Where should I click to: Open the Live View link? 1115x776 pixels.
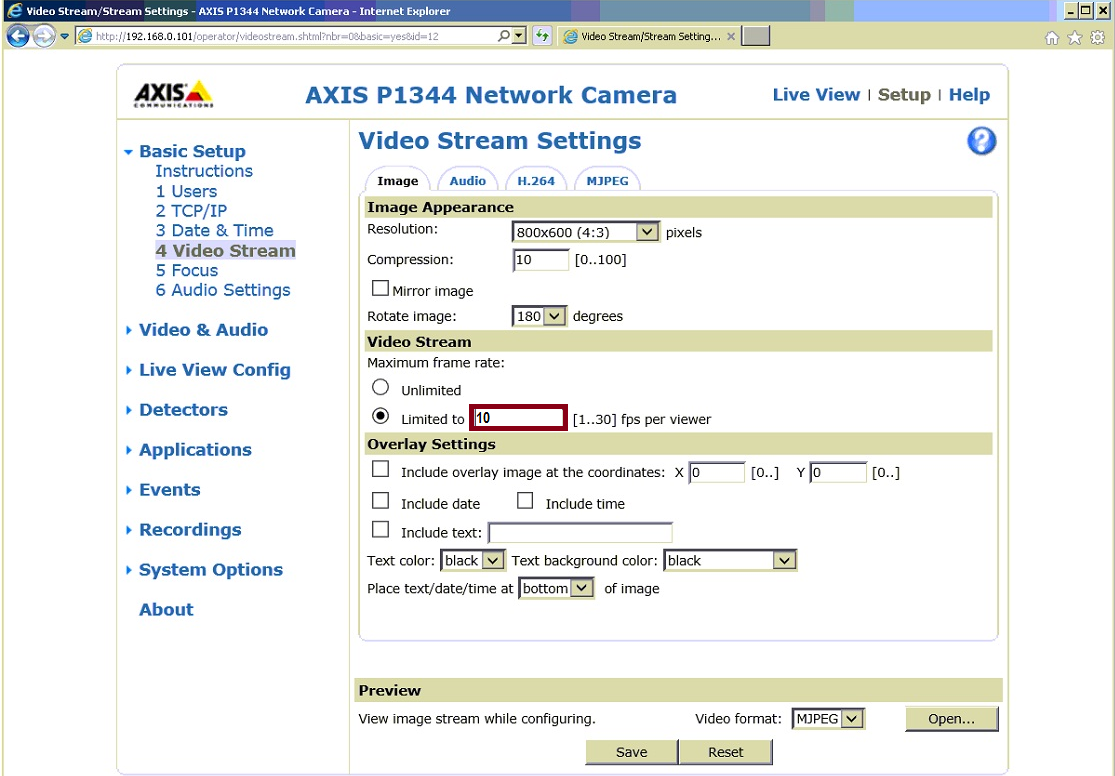coord(816,95)
